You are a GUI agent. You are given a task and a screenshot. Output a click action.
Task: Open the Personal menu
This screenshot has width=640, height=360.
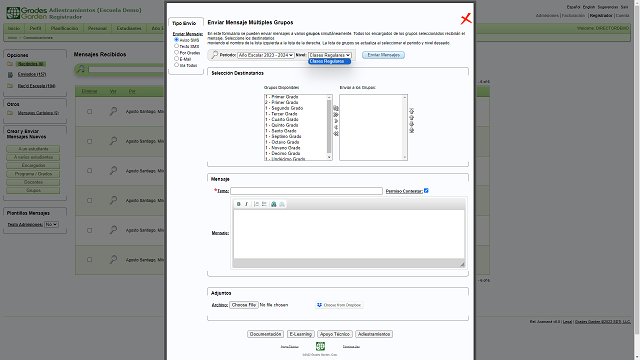(97, 29)
